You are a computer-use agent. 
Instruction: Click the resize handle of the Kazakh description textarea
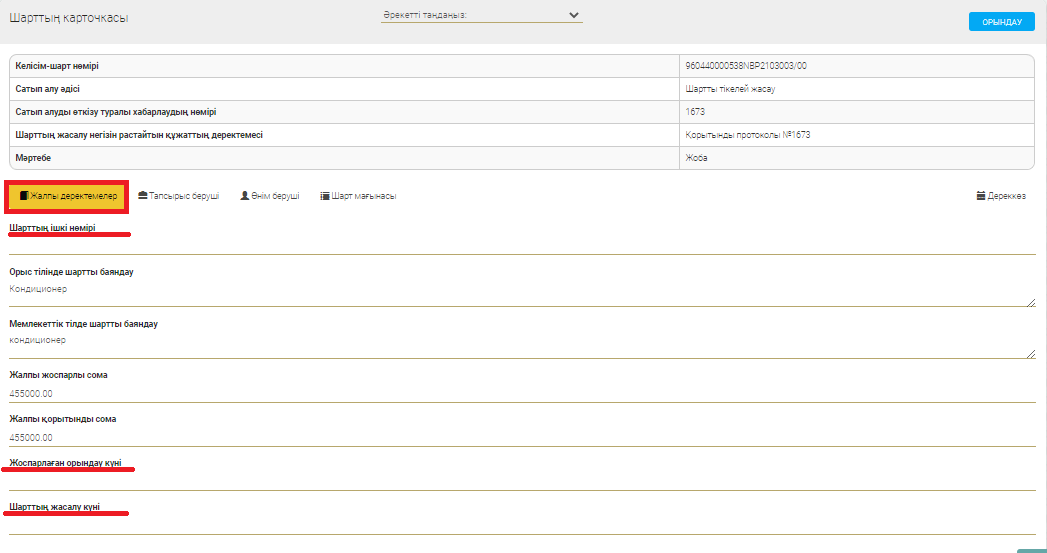[1030, 352]
